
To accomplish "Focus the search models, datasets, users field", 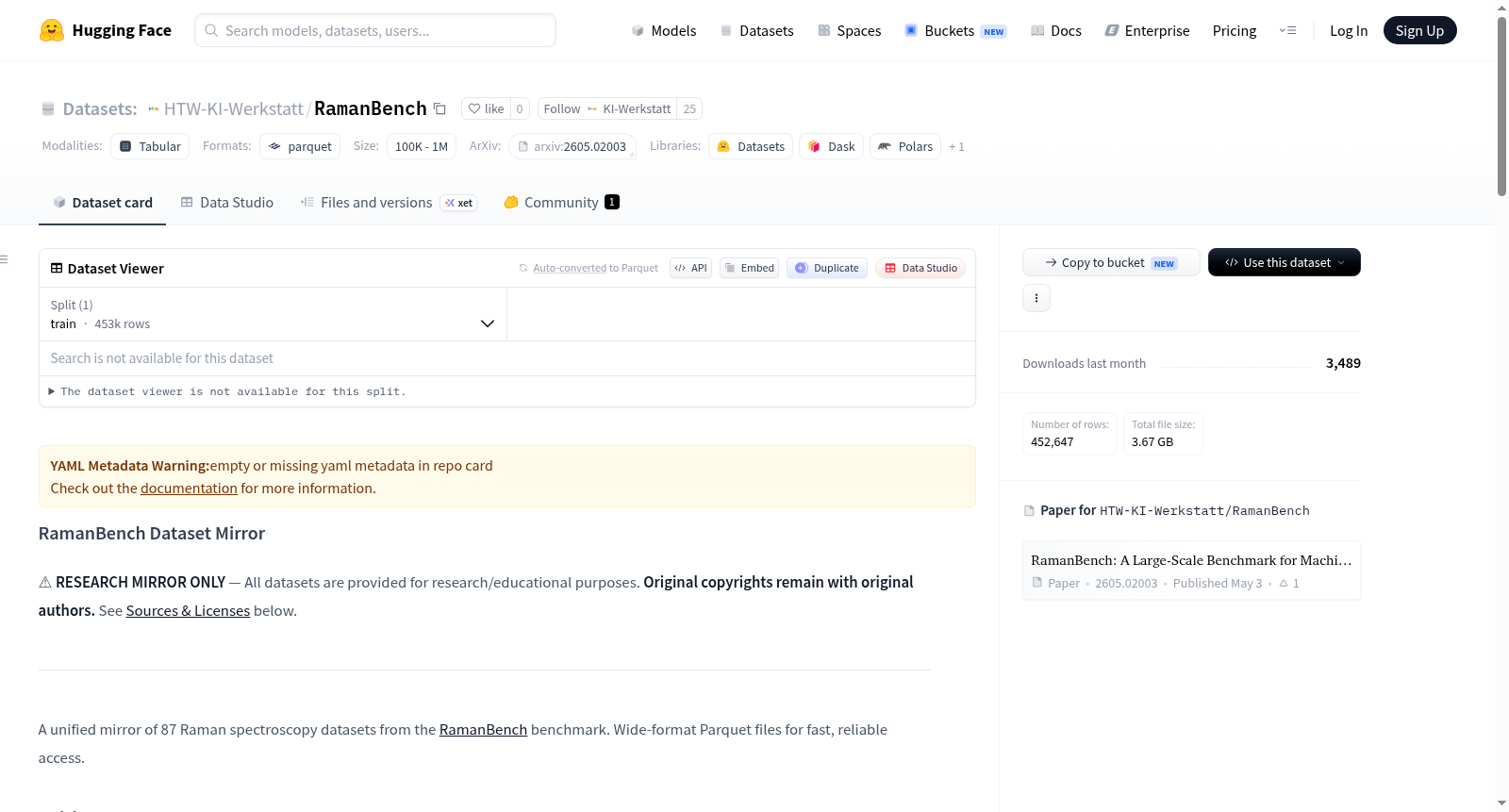I will pos(375,30).
